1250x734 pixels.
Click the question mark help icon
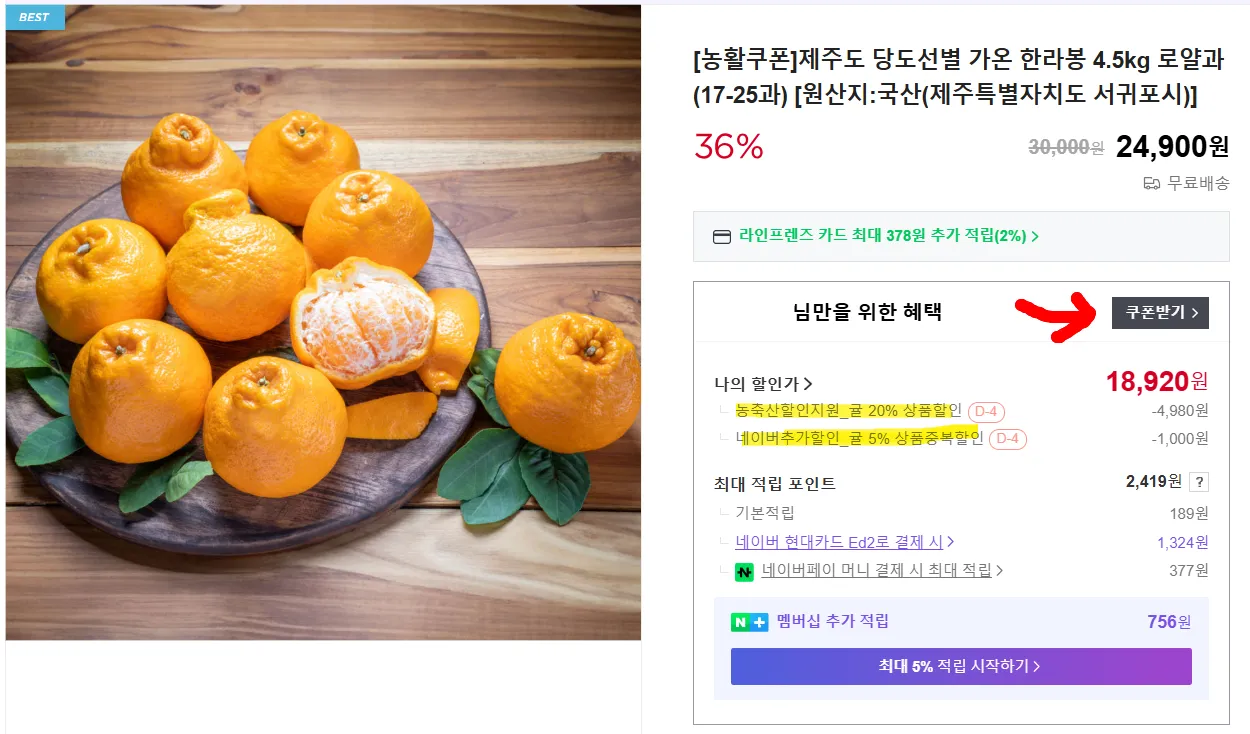tap(1199, 482)
